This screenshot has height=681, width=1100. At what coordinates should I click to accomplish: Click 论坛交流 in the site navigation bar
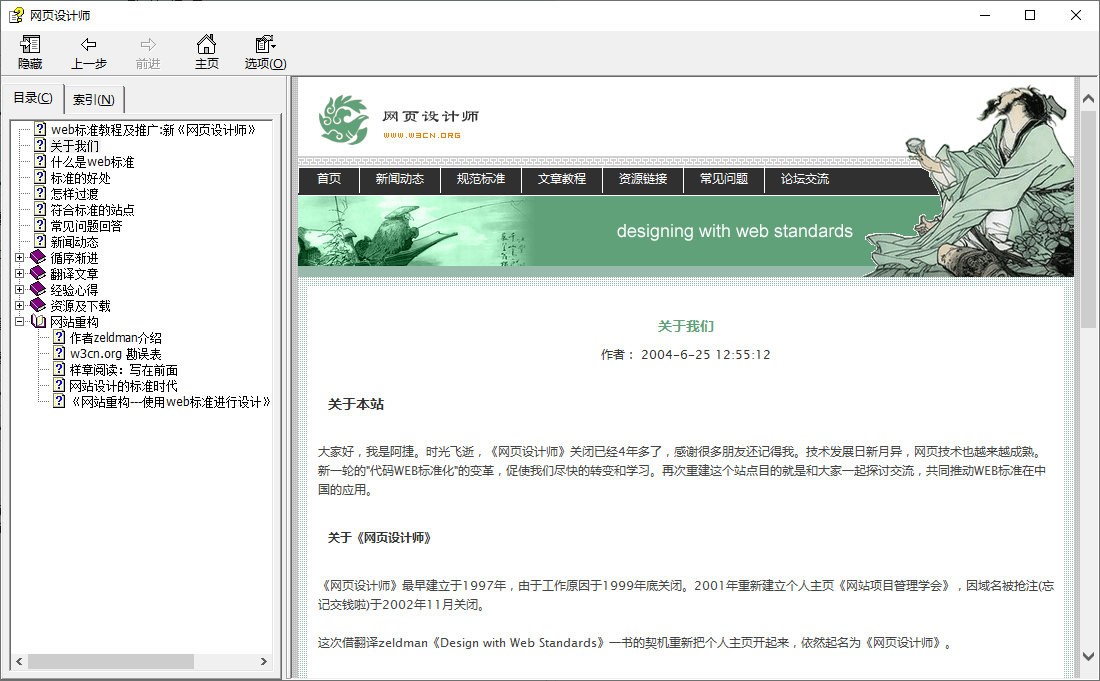804,179
